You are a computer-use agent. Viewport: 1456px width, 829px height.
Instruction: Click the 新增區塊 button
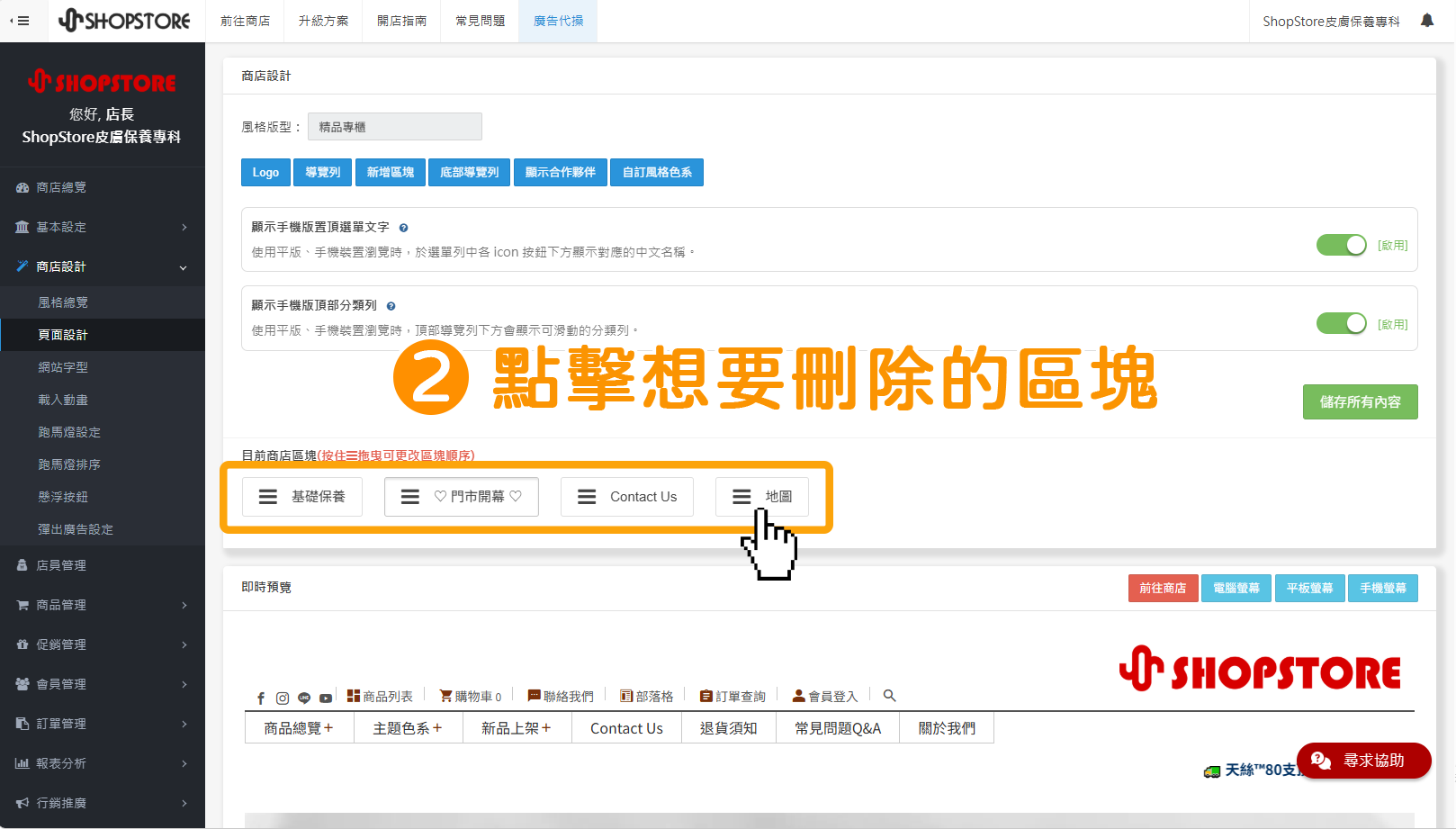(x=391, y=172)
